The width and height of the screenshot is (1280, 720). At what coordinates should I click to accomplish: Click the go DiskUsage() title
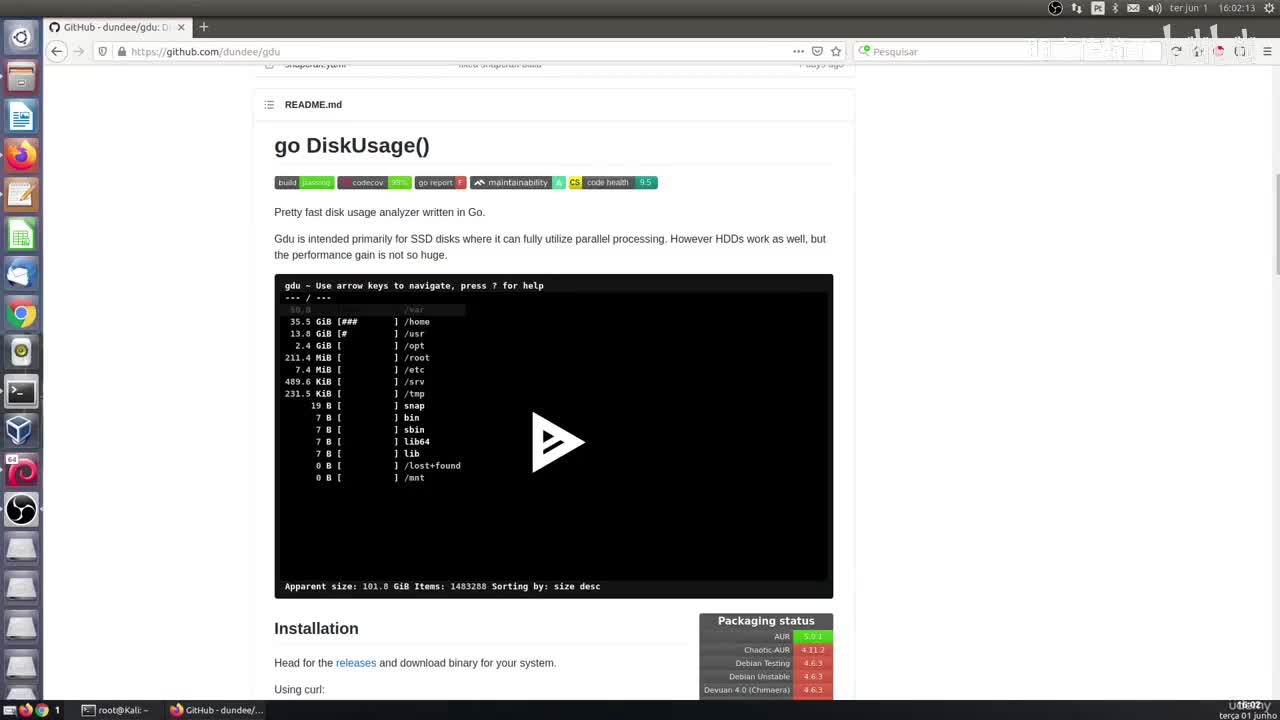point(352,145)
